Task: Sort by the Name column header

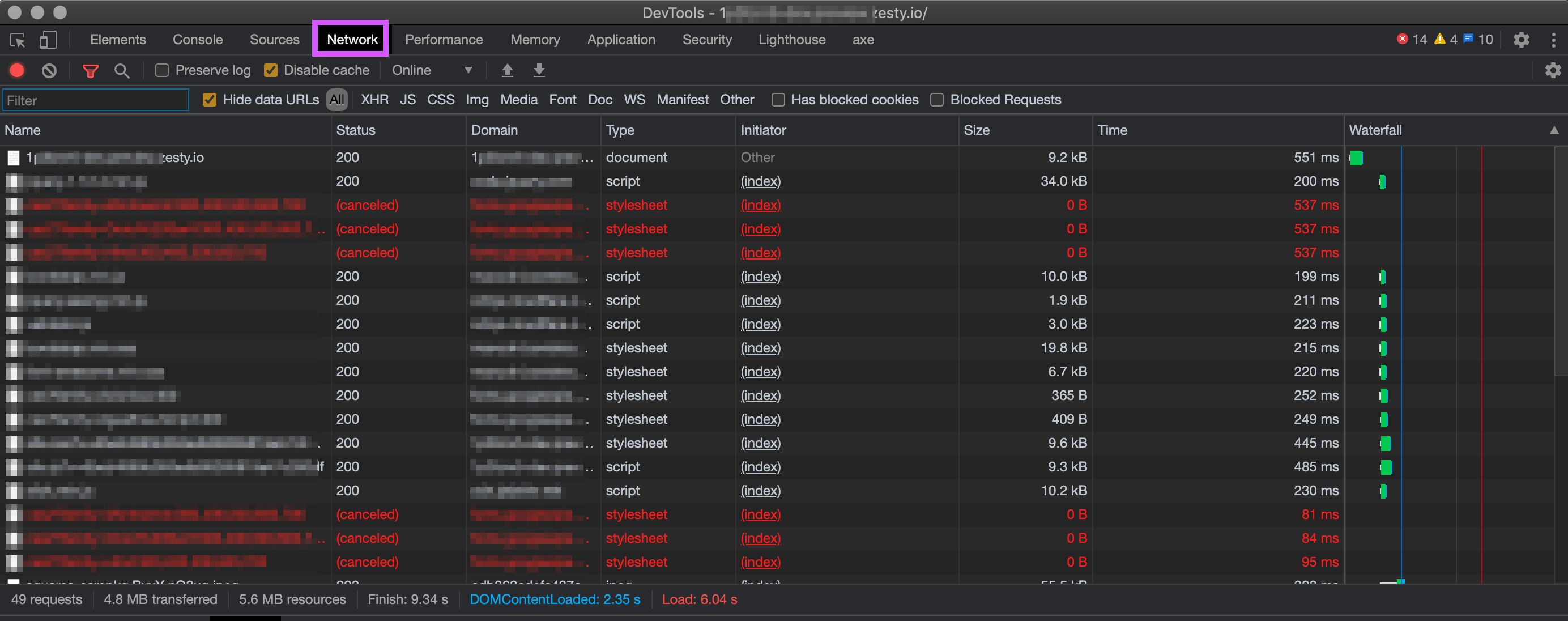Action: click(165, 130)
